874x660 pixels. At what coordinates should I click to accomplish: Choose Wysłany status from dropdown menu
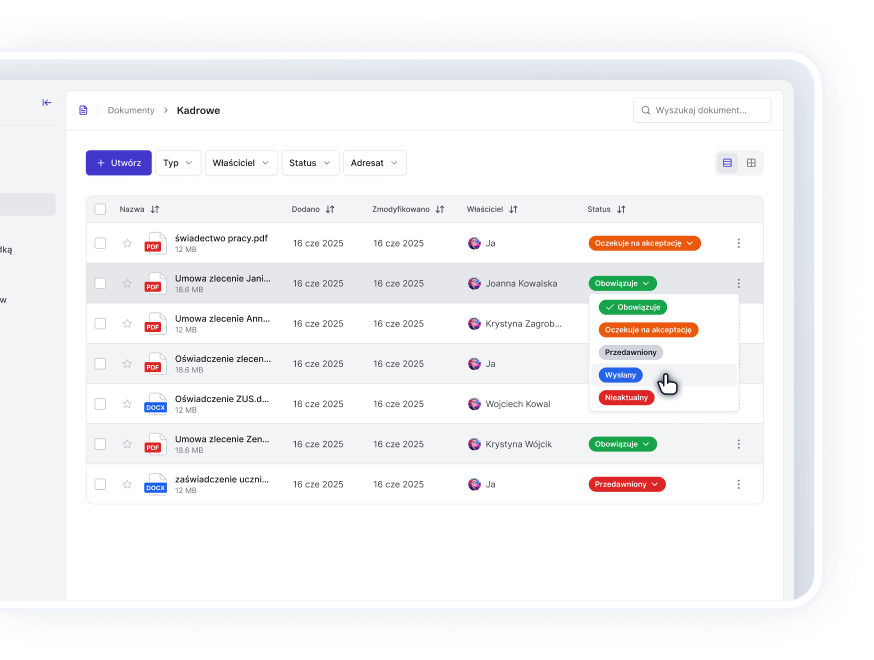pos(619,375)
